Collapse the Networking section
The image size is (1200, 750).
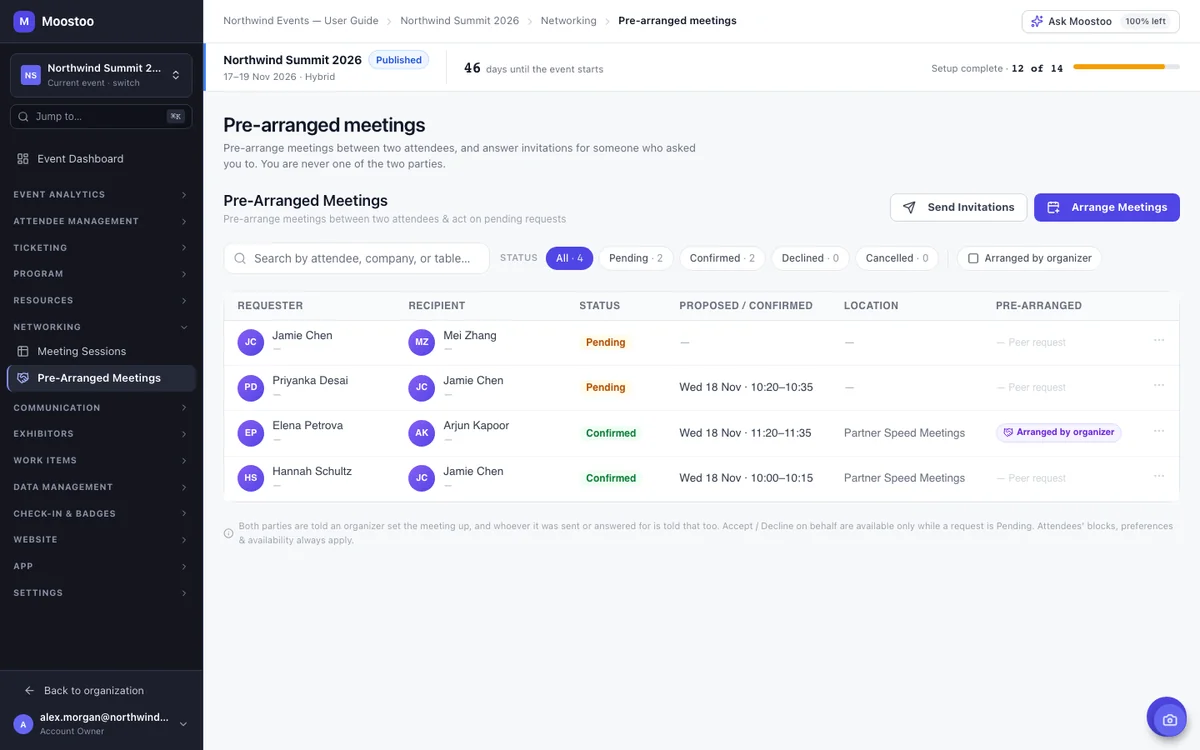click(101, 327)
